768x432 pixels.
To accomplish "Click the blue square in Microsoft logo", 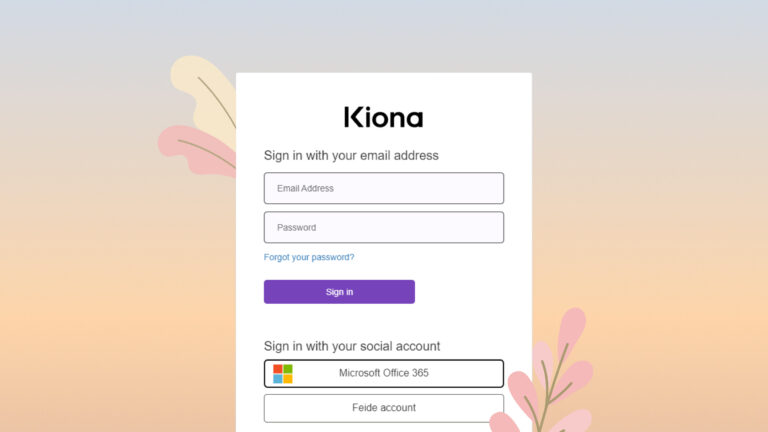I will 278,379.
